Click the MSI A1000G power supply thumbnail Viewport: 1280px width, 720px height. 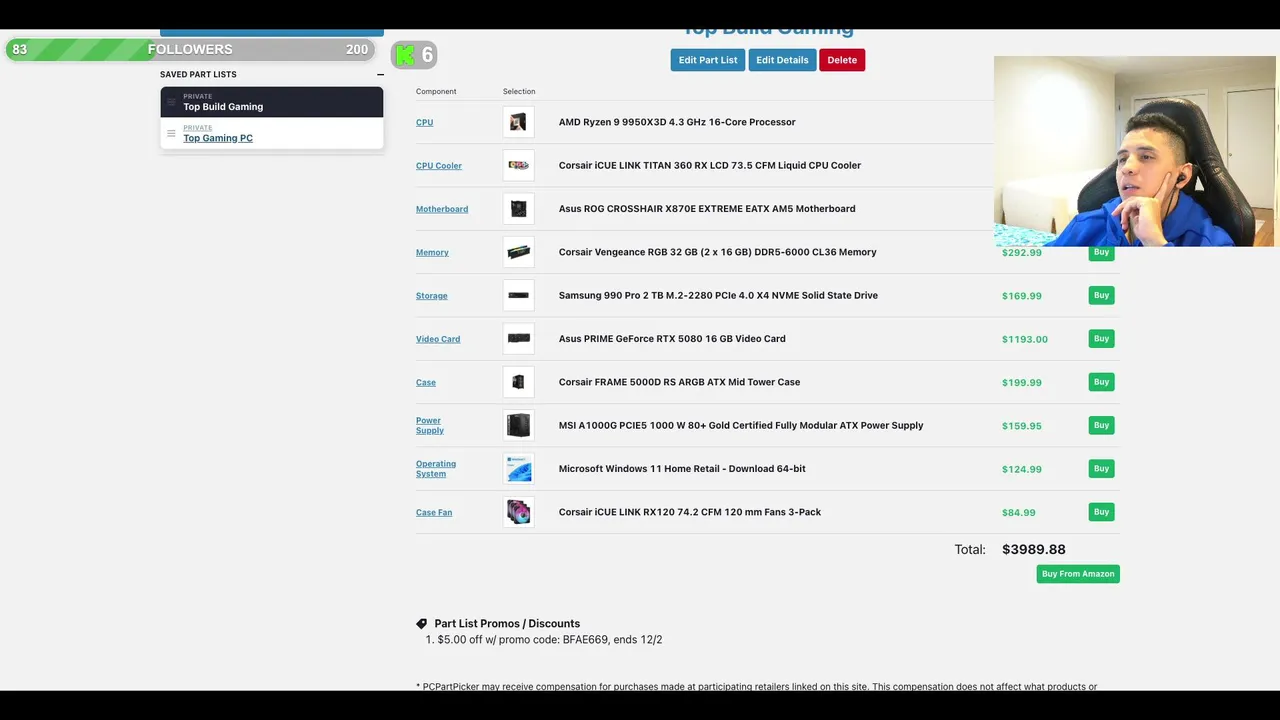(x=518, y=425)
